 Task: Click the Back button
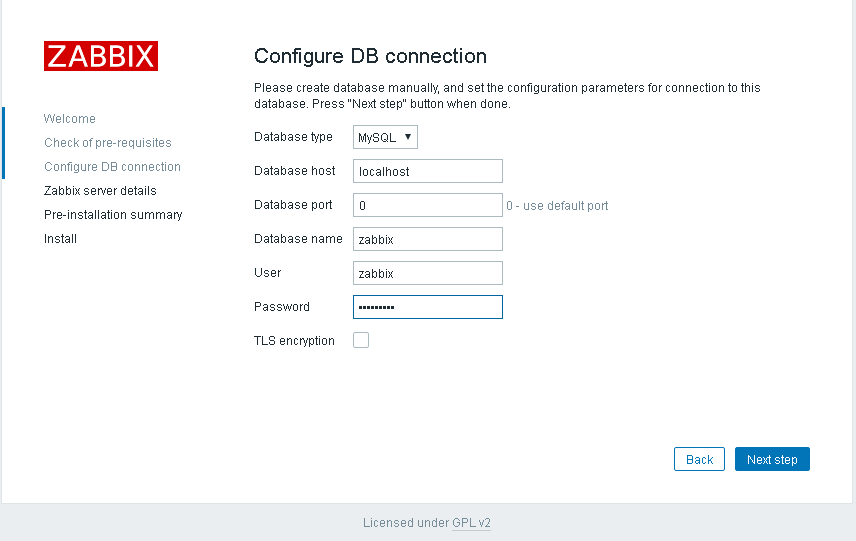pyautogui.click(x=699, y=459)
